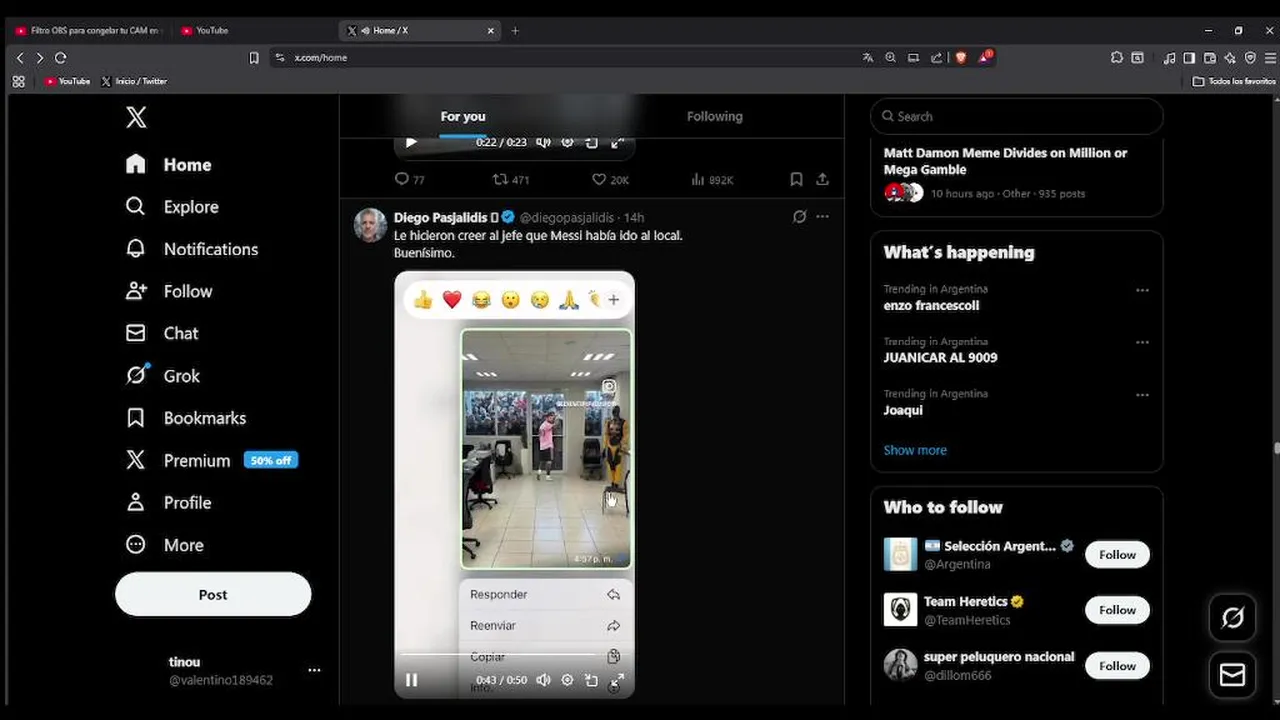
Task: Open Team Heretics avatar
Action: (900, 610)
